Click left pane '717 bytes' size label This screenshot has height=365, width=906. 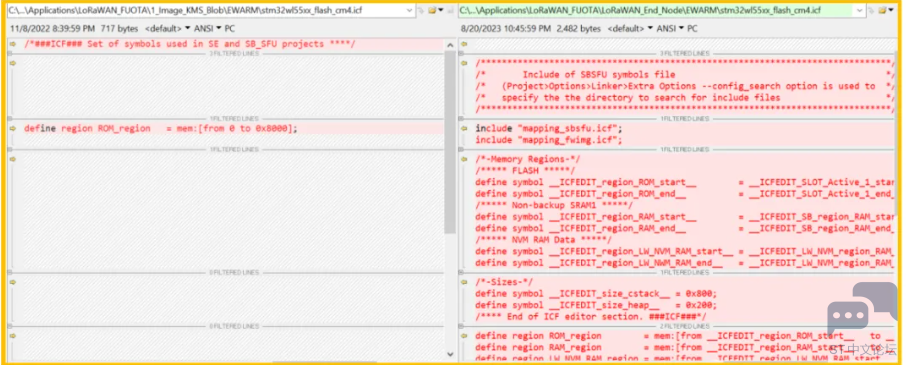click(119, 28)
